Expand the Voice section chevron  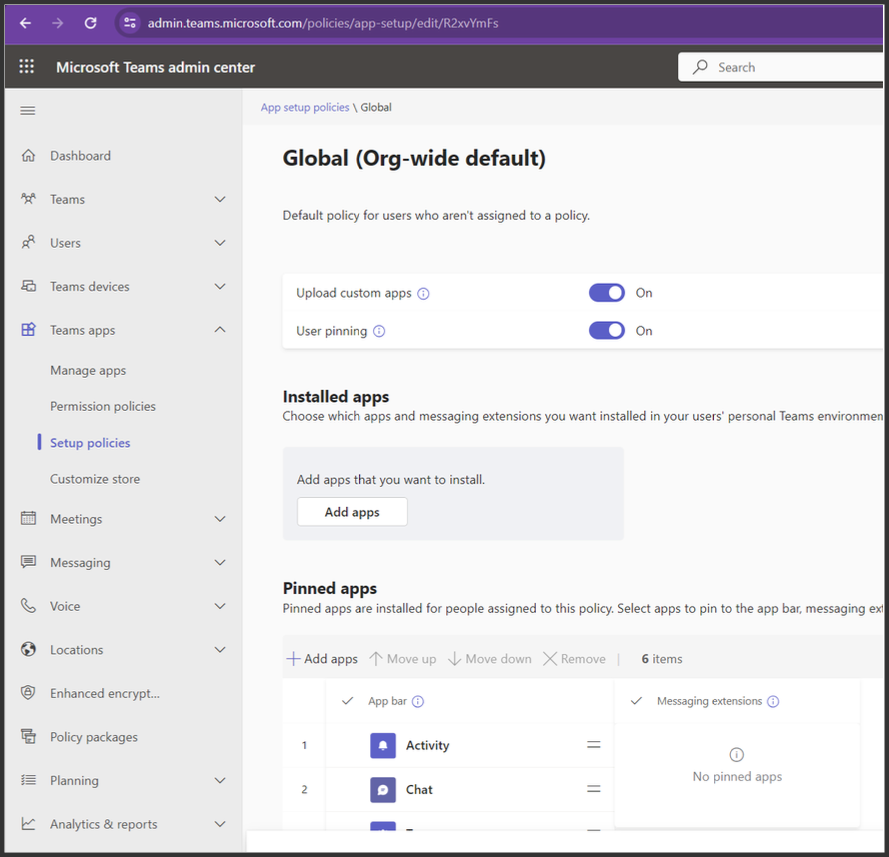[x=220, y=606]
